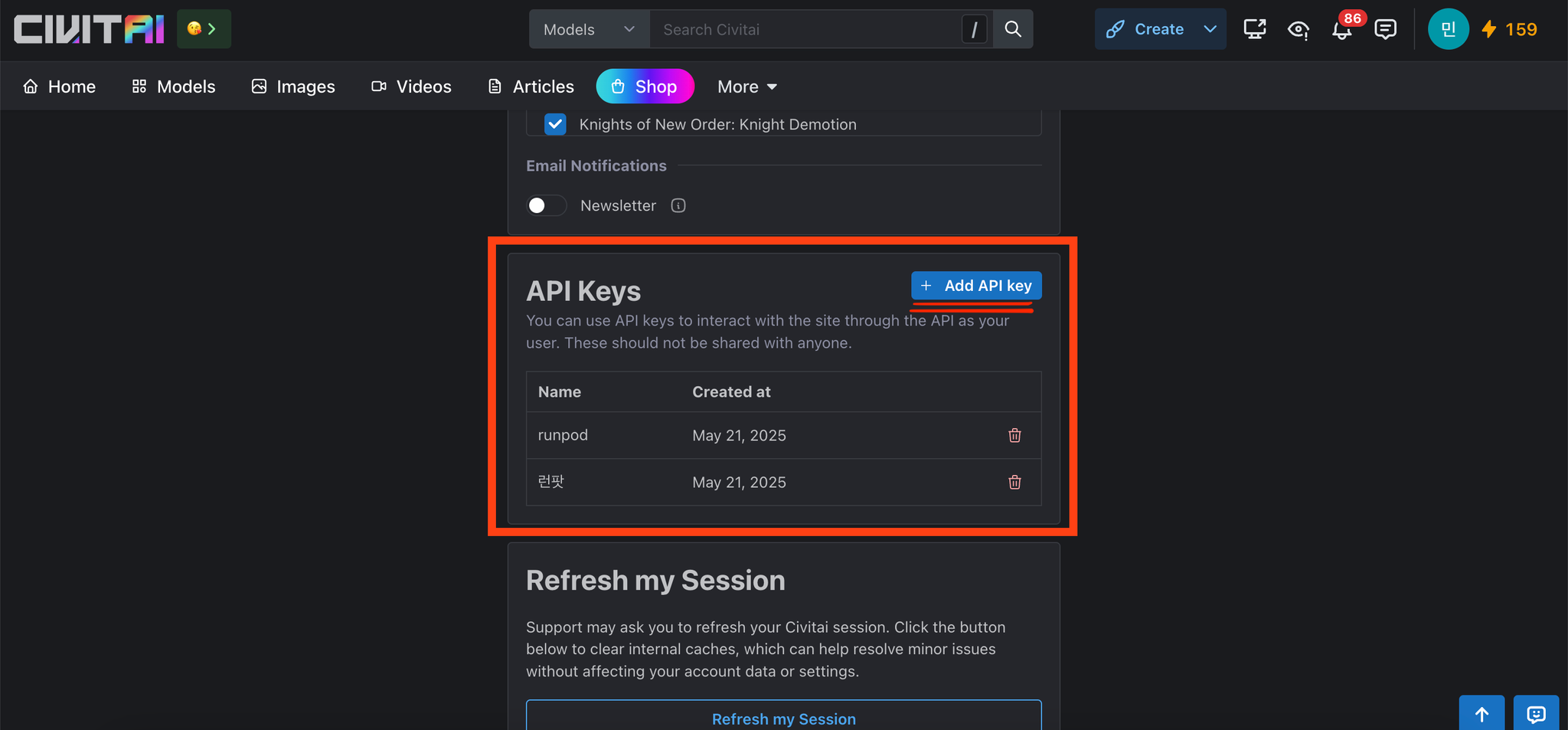Click the monitor download icon in header
Screen dimensions: 1568x730
[1255, 29]
